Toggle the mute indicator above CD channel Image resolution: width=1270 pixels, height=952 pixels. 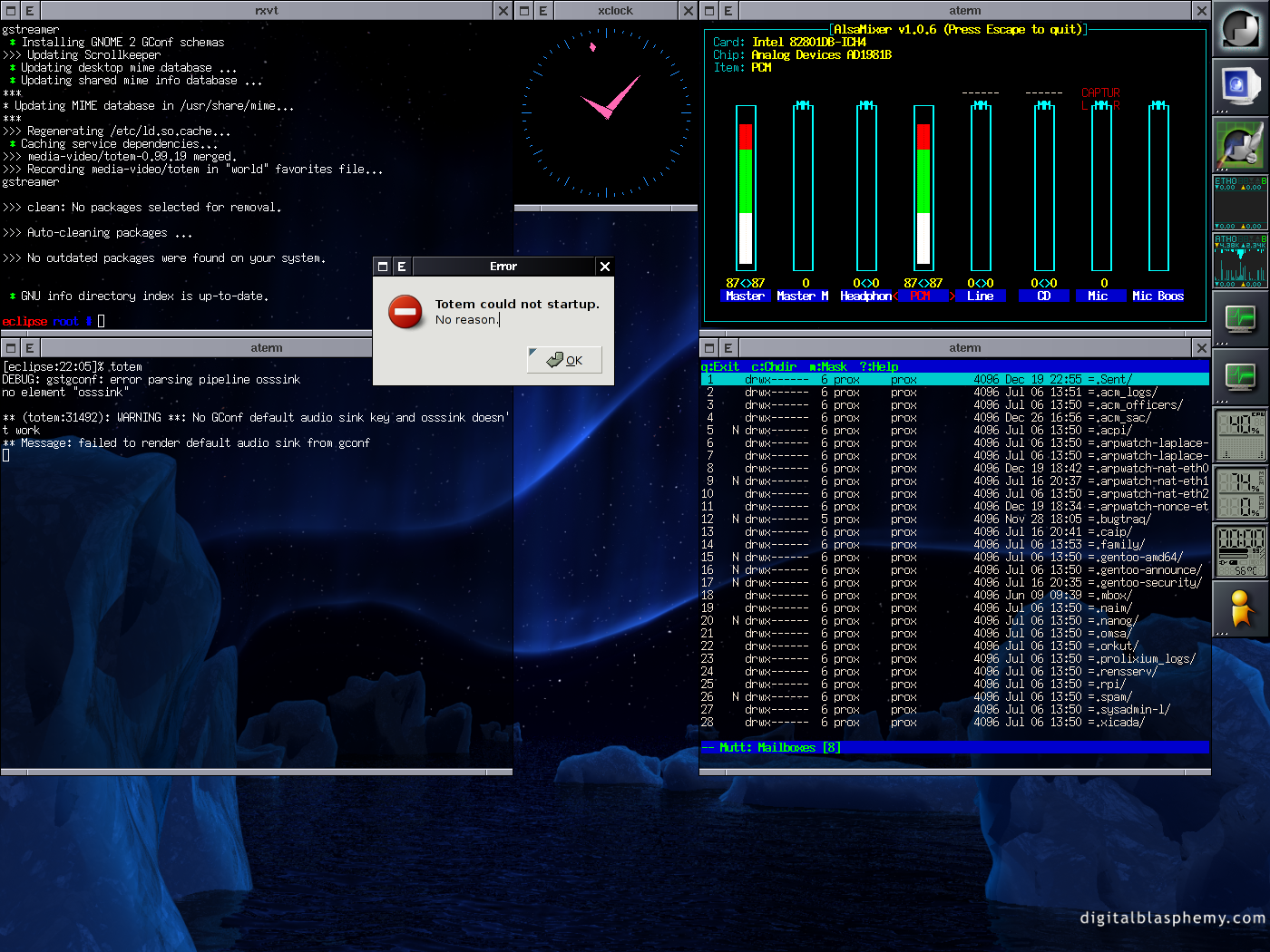click(1044, 105)
